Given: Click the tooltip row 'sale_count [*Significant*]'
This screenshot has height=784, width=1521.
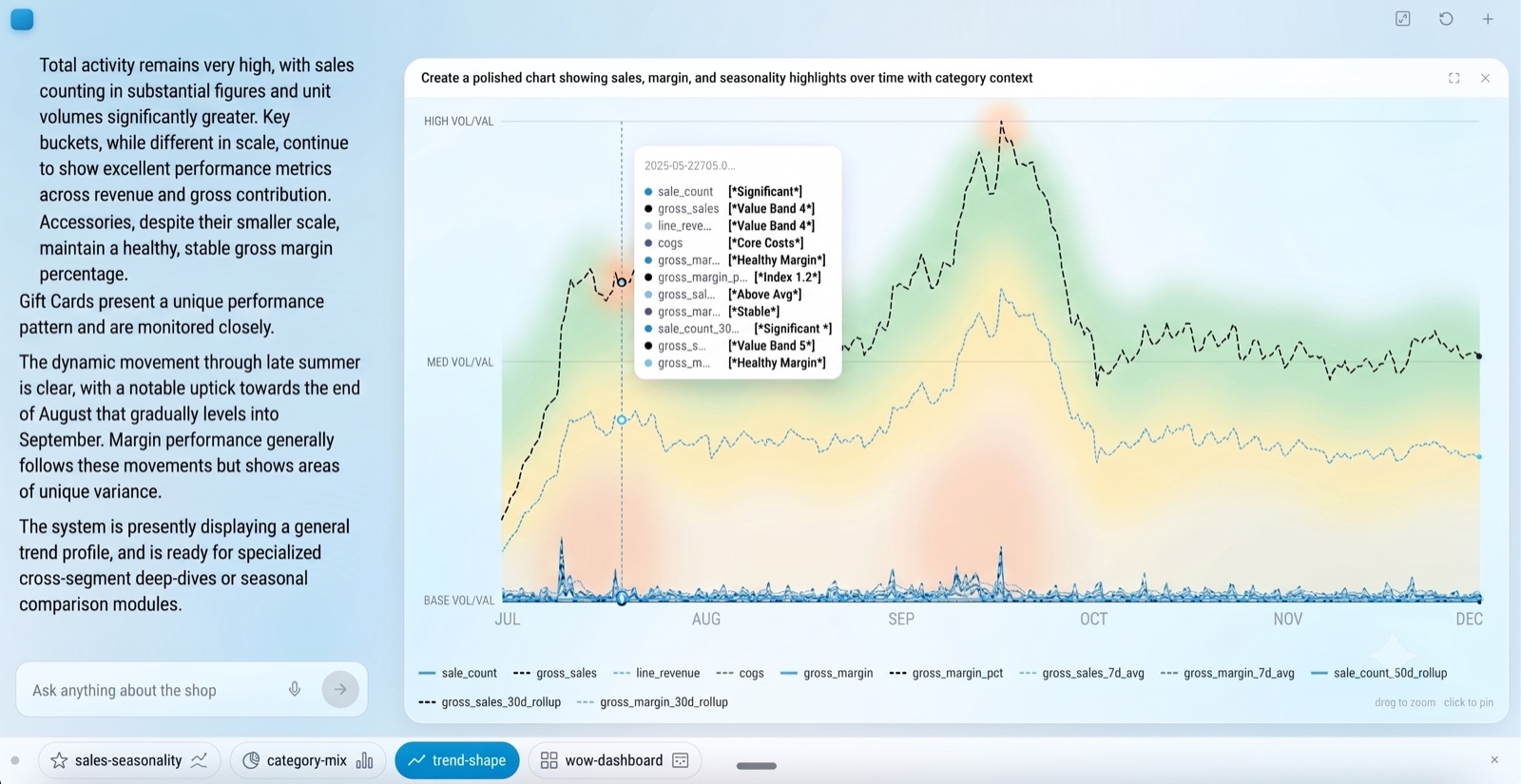Looking at the screenshot, I should 723,192.
